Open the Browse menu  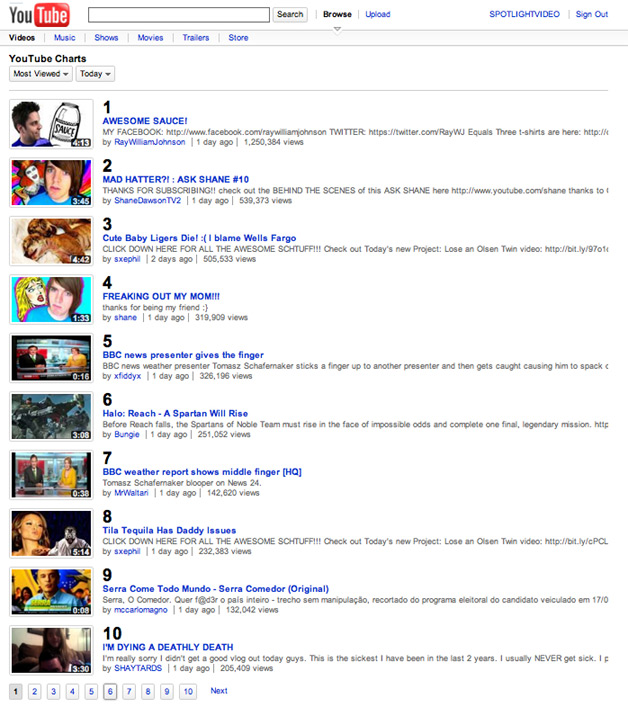337,14
